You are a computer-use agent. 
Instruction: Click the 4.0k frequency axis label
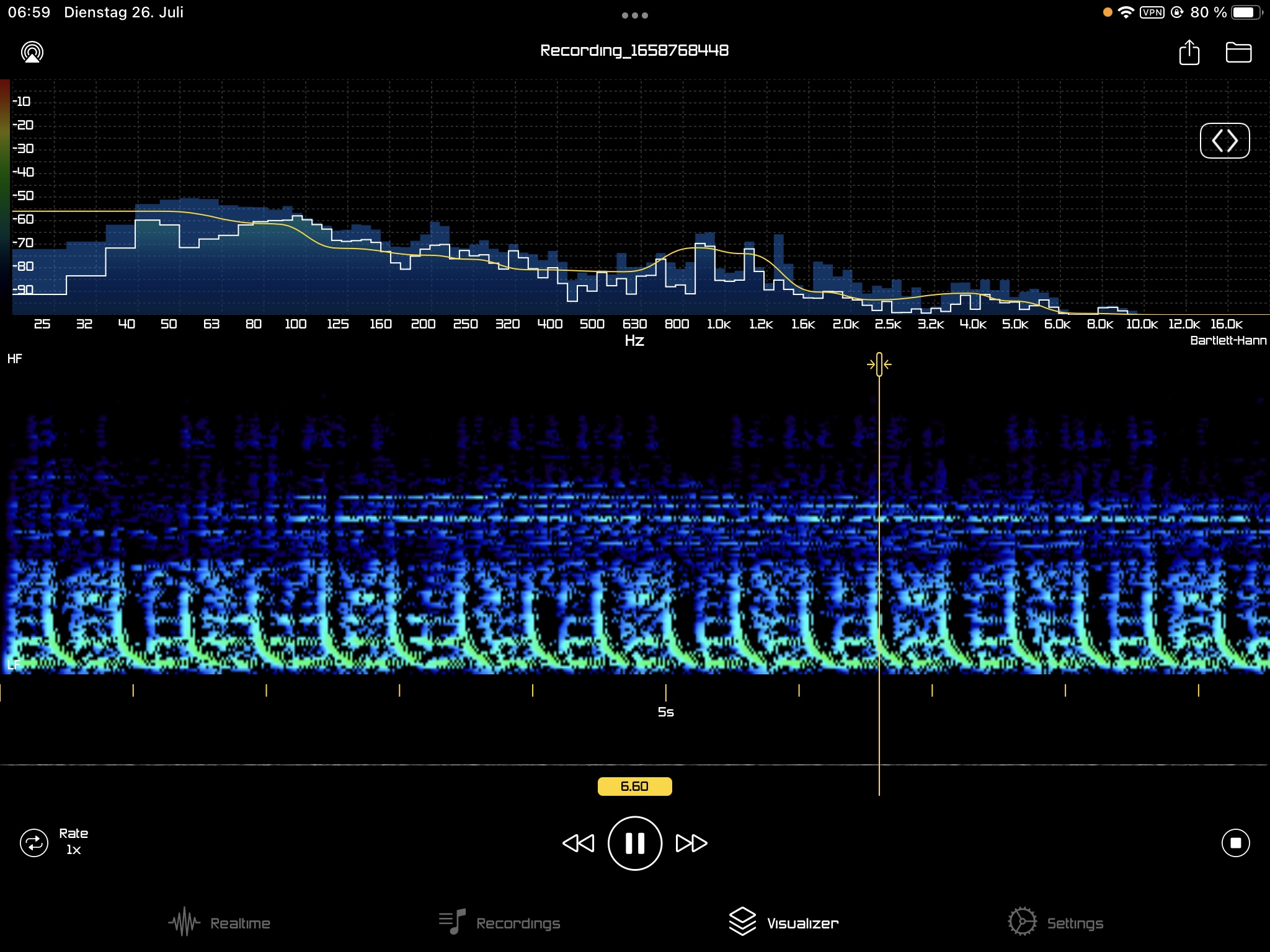click(x=973, y=324)
